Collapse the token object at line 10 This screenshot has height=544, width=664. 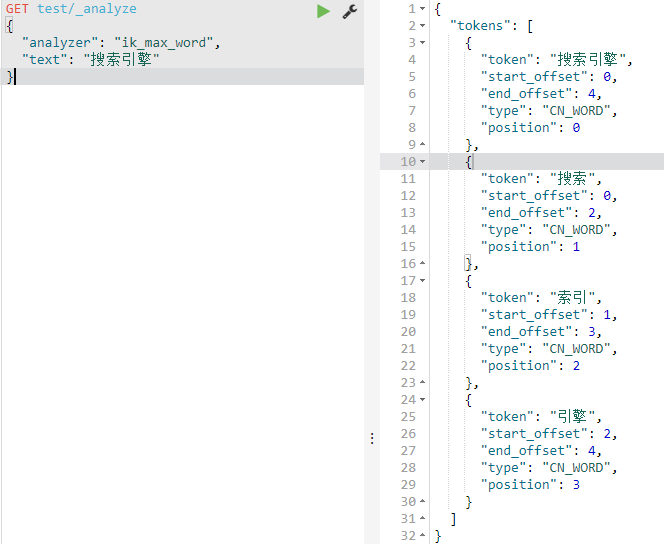pyautogui.click(x=423, y=162)
